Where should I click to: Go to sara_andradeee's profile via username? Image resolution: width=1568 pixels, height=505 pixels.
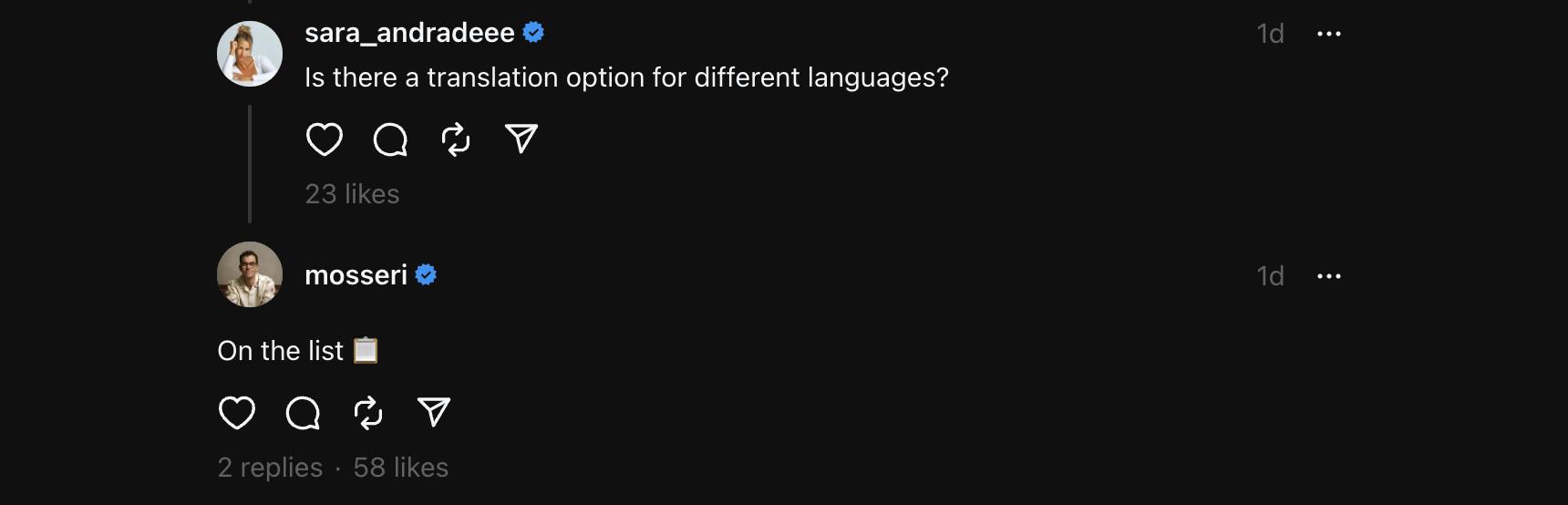pos(409,33)
